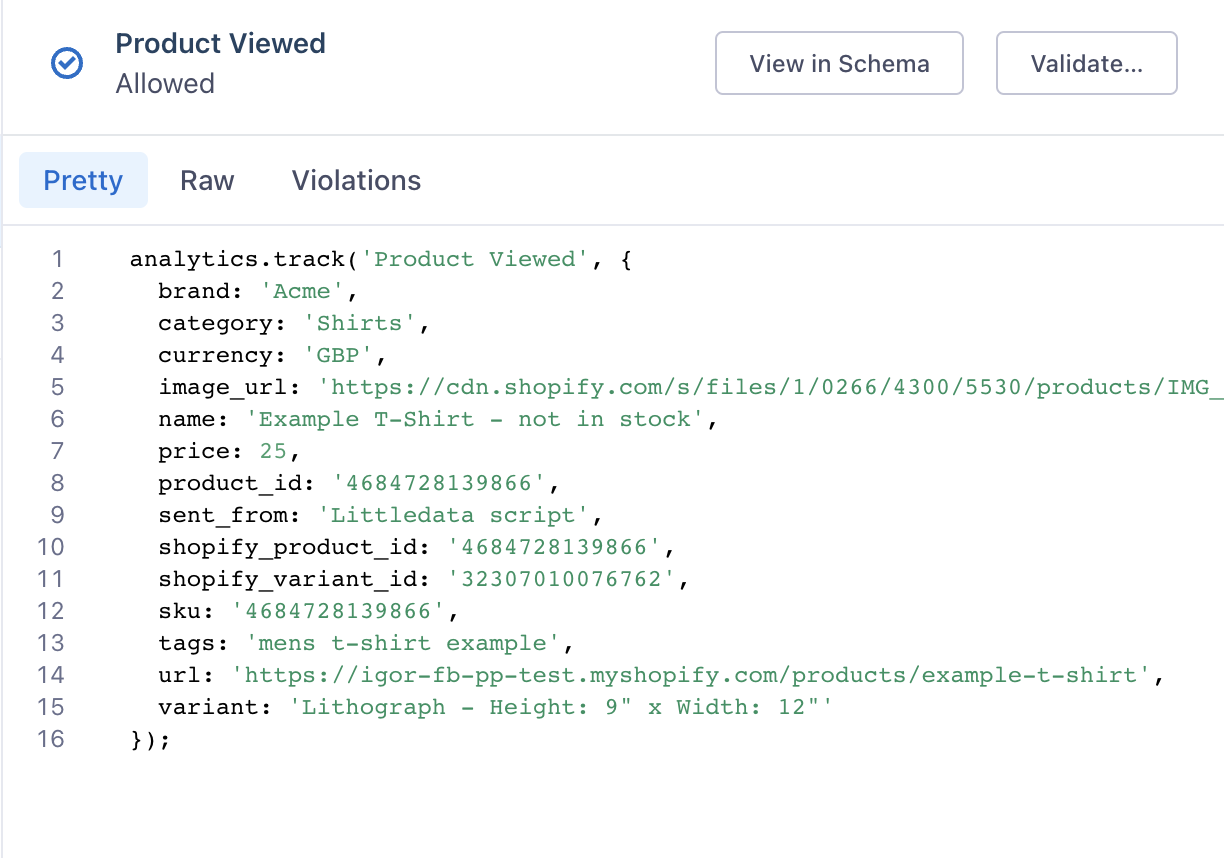Click line number 5 in the gutter
Screen dimensions: 1224x858
[57, 387]
